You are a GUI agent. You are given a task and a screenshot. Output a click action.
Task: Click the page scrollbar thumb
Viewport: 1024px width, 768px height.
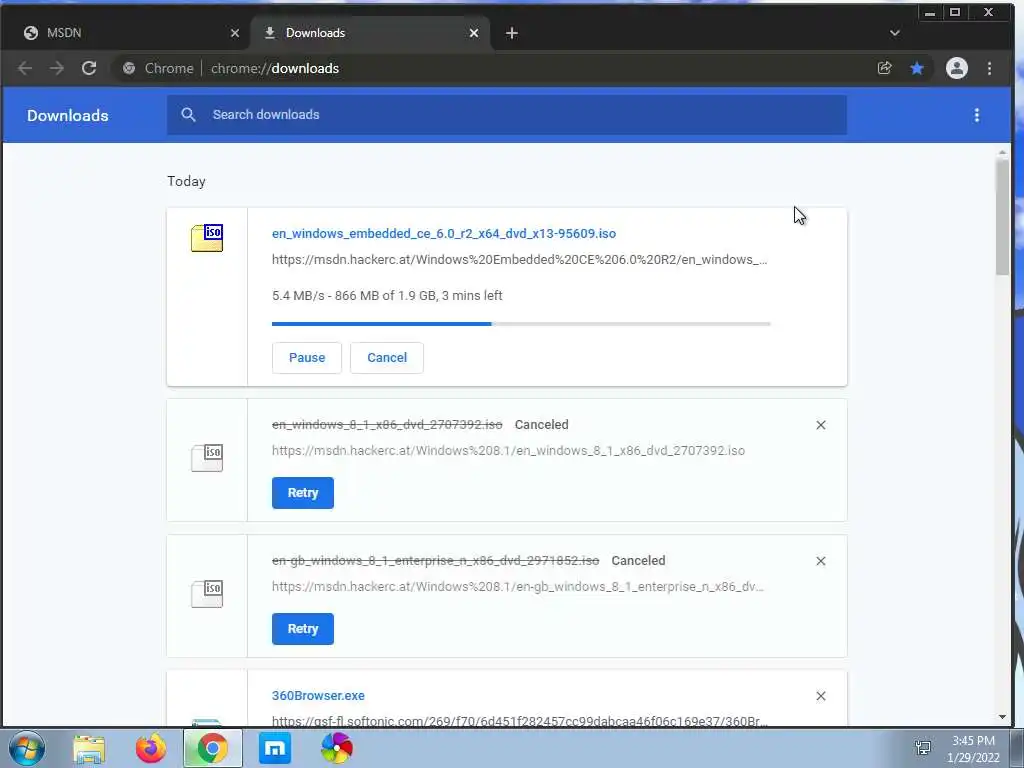click(1002, 217)
